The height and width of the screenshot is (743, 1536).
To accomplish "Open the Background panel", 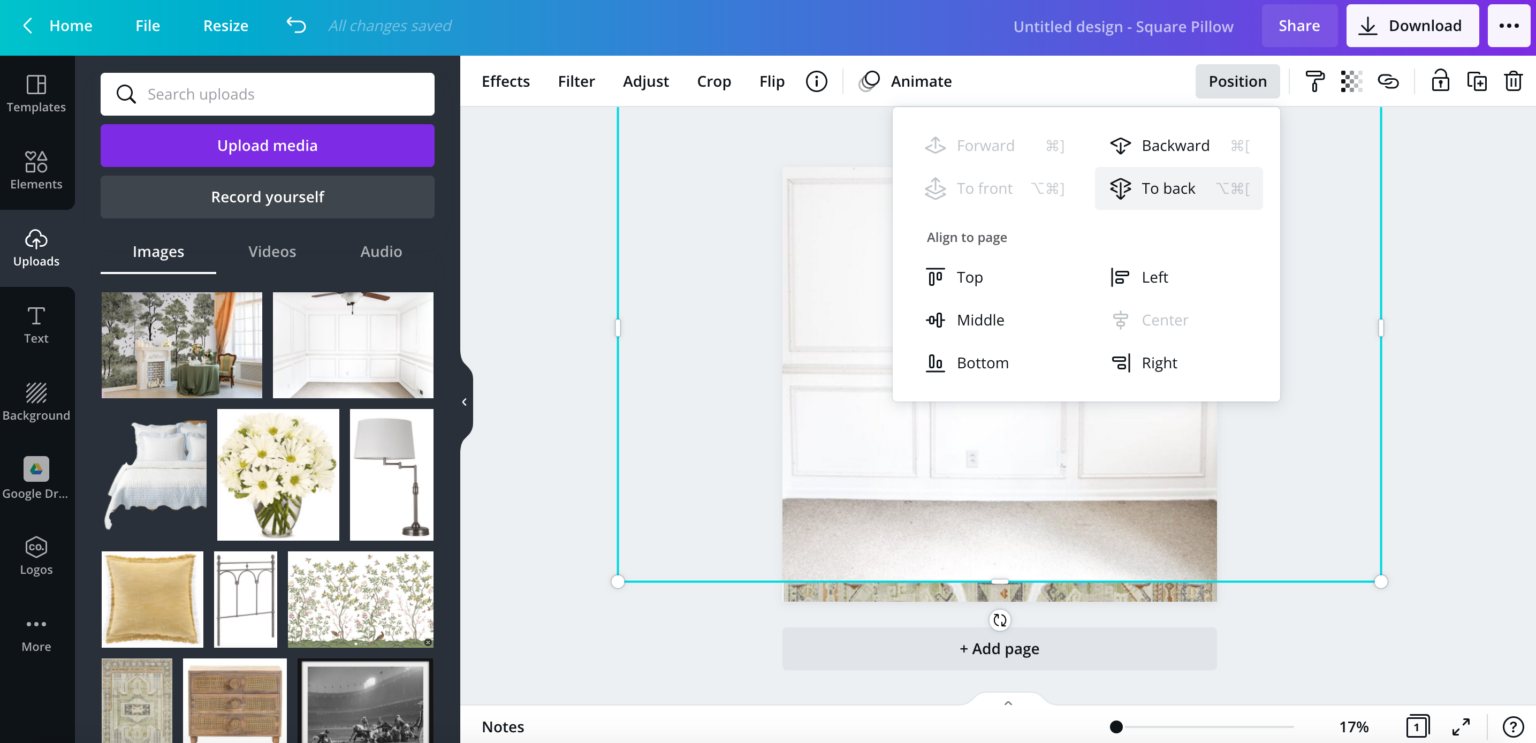I will click(36, 402).
